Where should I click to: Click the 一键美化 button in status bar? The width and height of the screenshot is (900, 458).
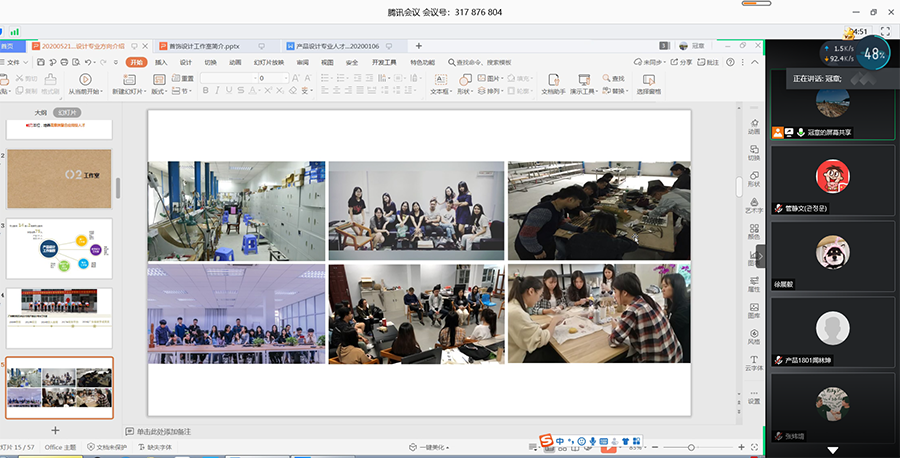pos(431,447)
